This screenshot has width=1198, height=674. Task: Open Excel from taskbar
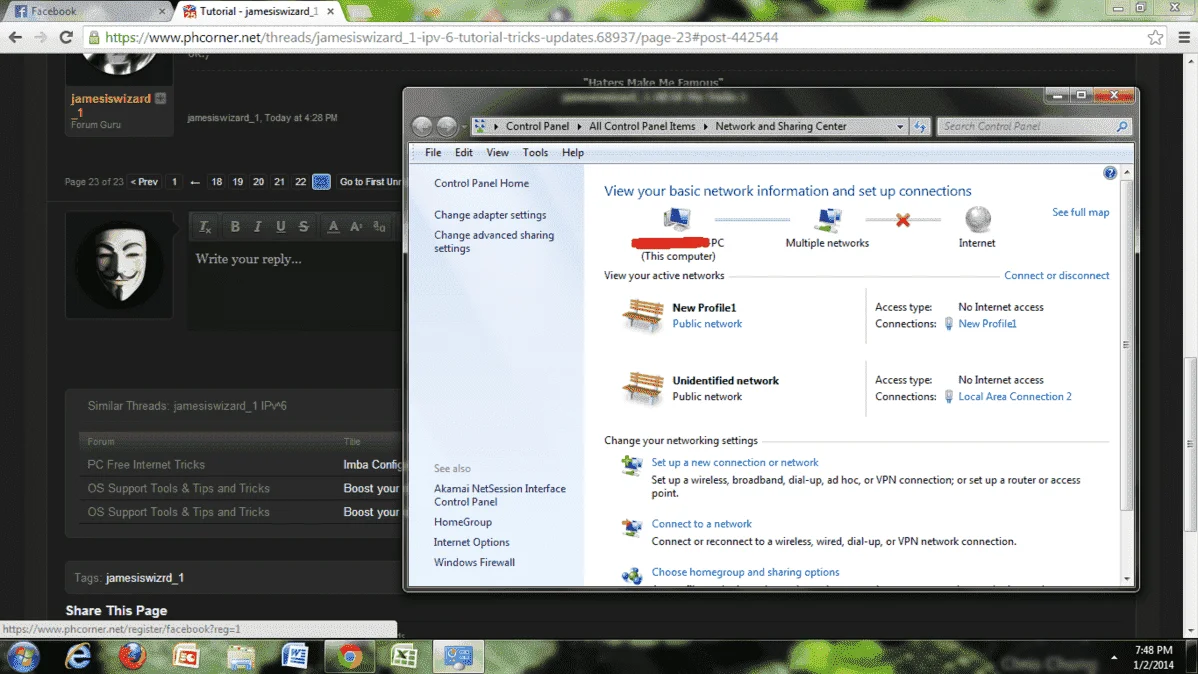pos(404,656)
